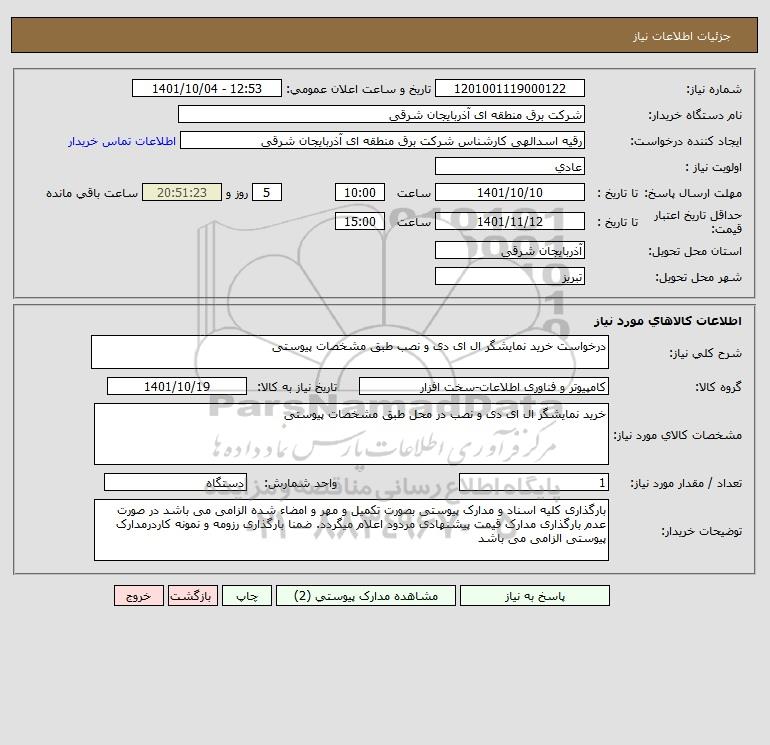The image size is (770, 745).
Task: Click the ایجاد کننده درخواست label
Action: (686, 141)
